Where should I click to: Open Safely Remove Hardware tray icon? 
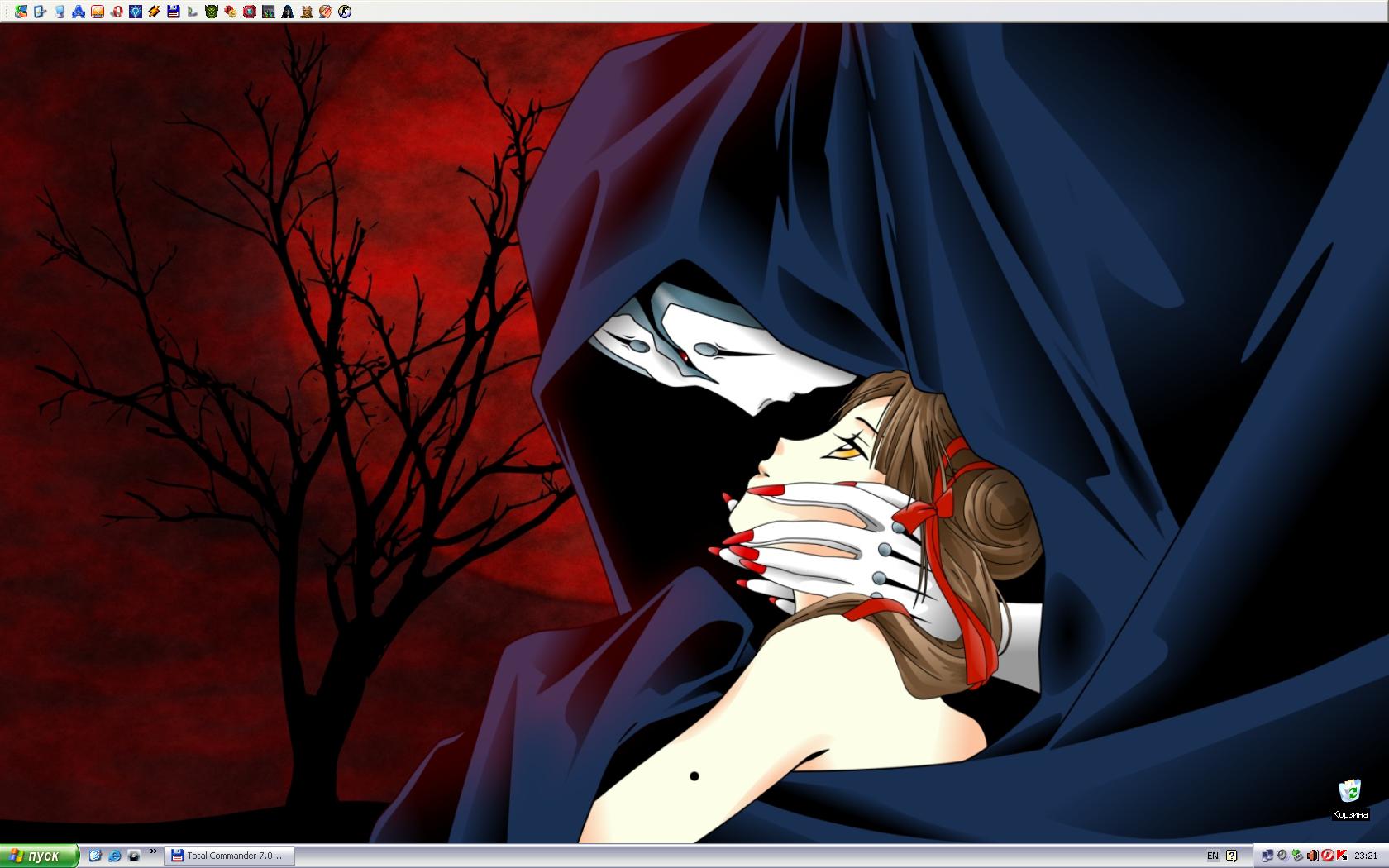[1297, 856]
